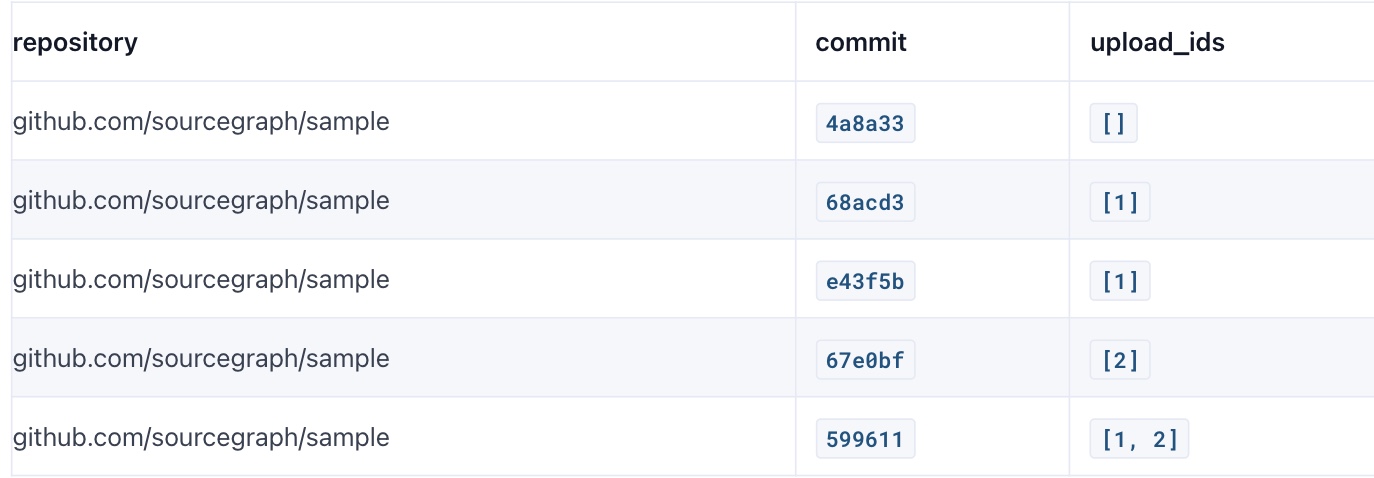Click the [1] badge in the 68acd3 row

click(1120, 203)
